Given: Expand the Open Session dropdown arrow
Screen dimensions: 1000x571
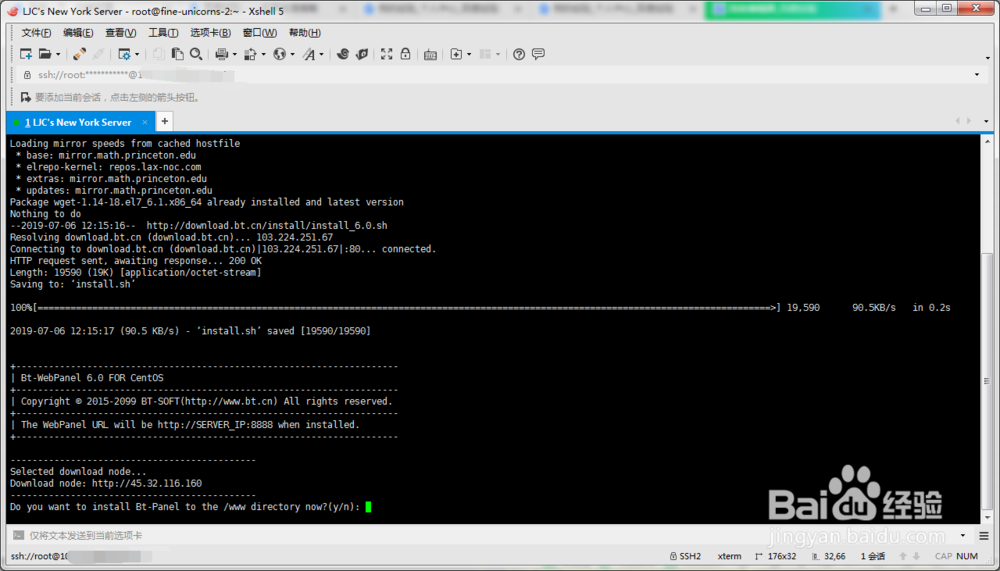Looking at the screenshot, I should pos(58,54).
